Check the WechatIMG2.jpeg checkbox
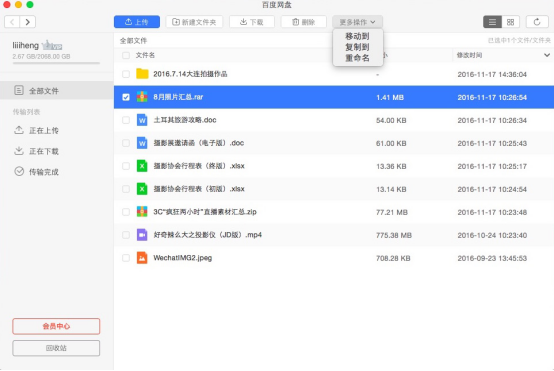Image resolution: width=554 pixels, height=371 pixels. pyautogui.click(x=126, y=258)
